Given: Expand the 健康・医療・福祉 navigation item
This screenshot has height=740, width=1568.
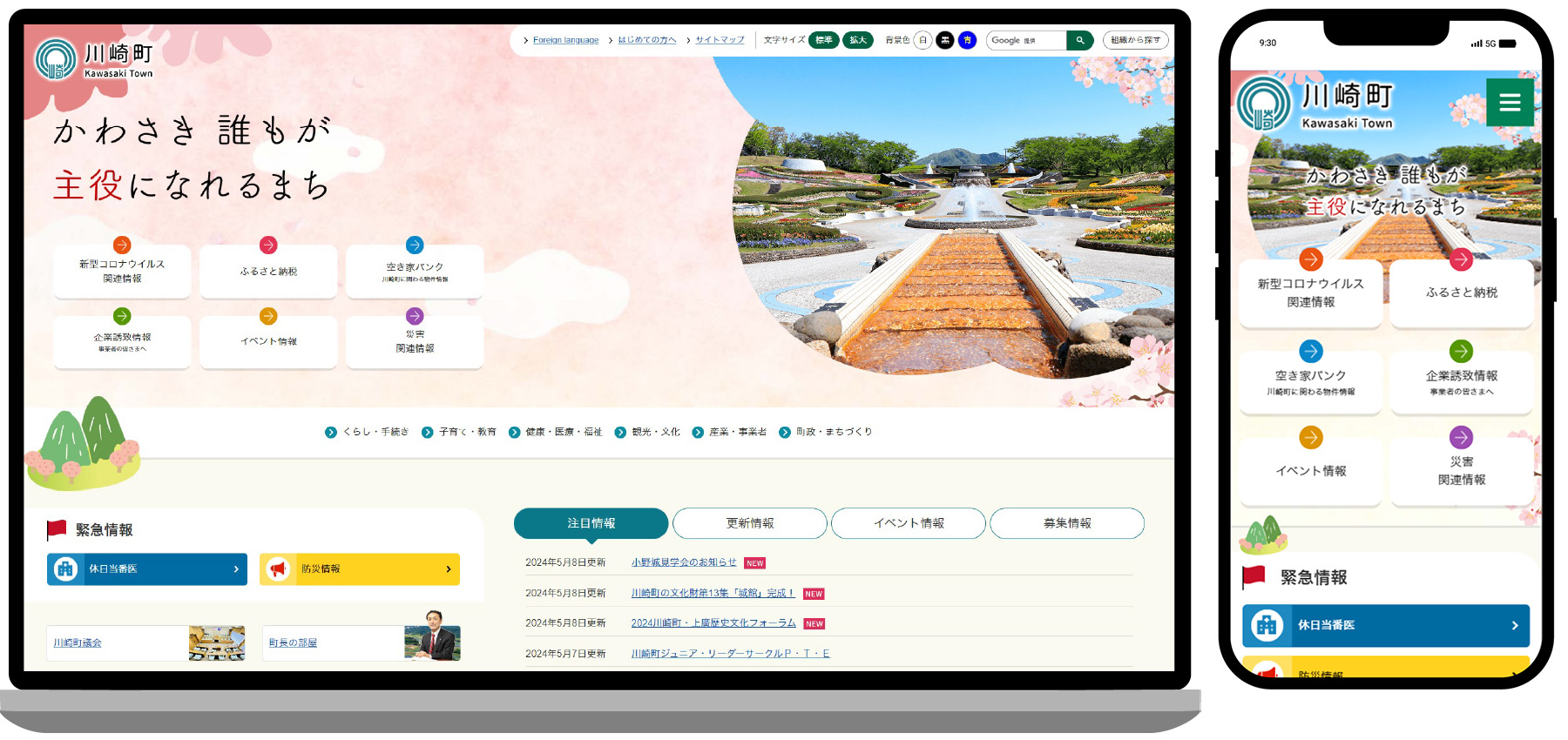Looking at the screenshot, I should click(556, 432).
